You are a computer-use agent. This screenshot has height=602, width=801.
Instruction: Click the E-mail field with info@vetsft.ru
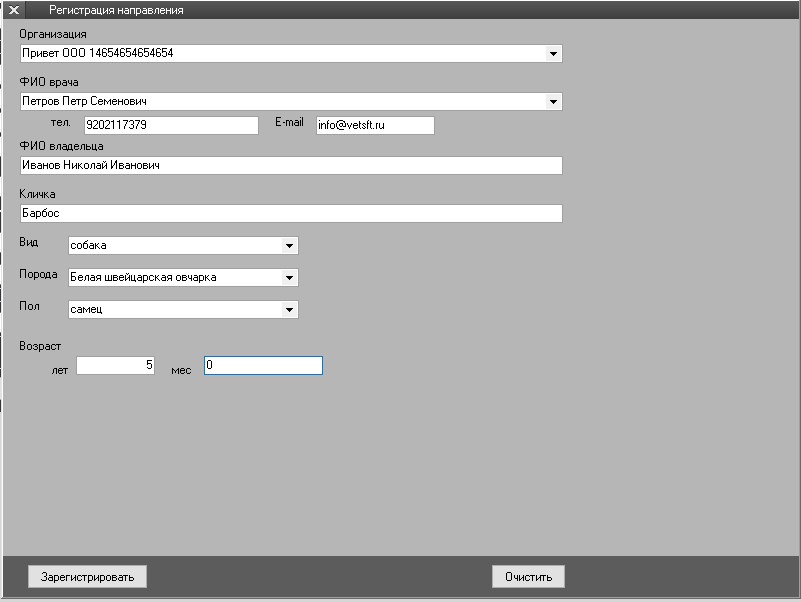click(x=375, y=125)
